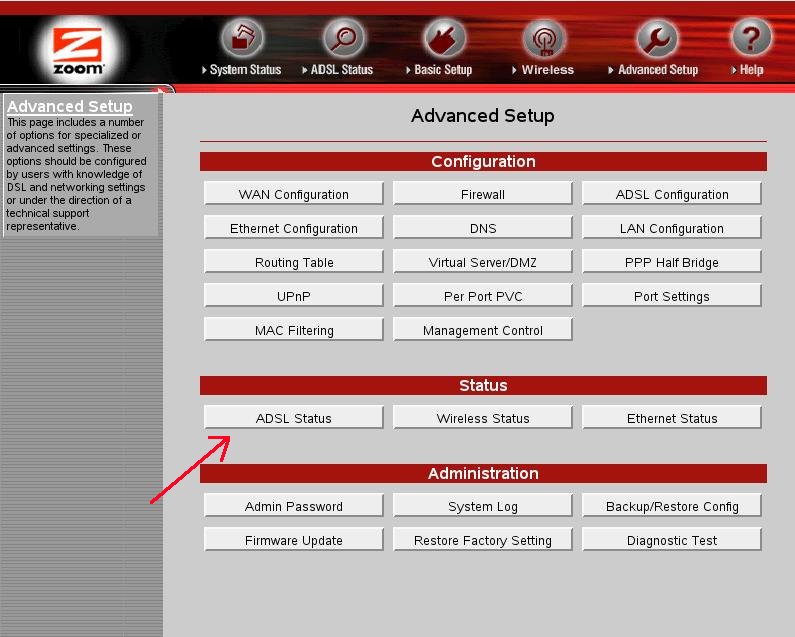Click the Advanced Setup page title
Viewport: 795px width, 637px height.
click(x=483, y=116)
